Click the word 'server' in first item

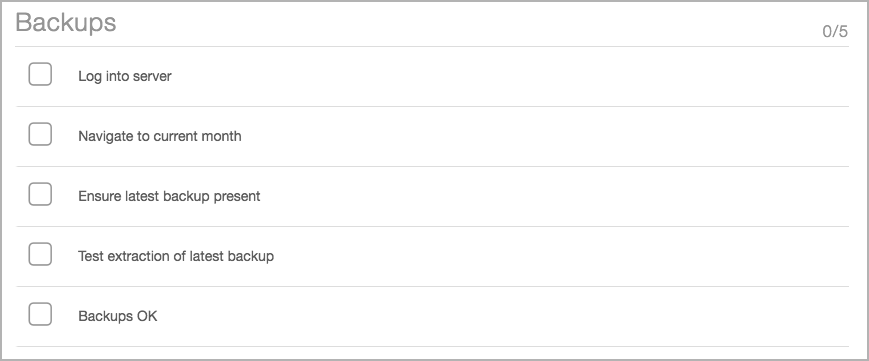pos(152,77)
